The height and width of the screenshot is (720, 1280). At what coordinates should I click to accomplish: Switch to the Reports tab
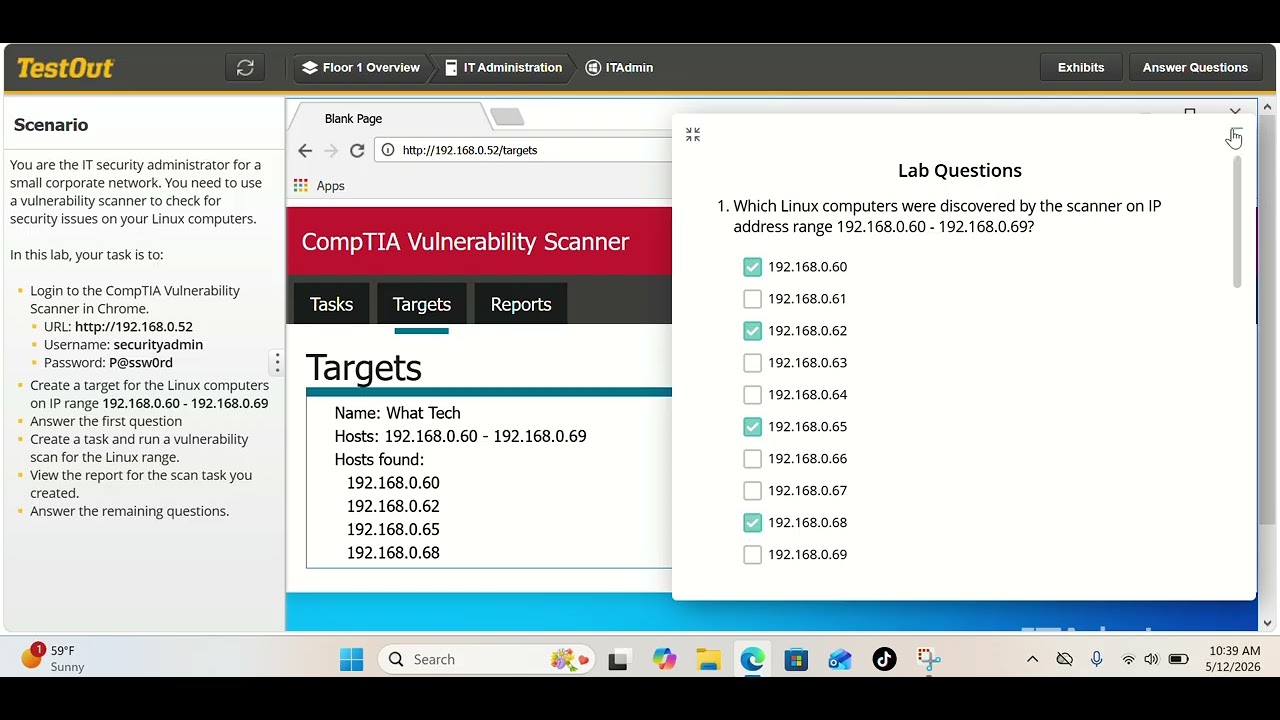point(521,304)
